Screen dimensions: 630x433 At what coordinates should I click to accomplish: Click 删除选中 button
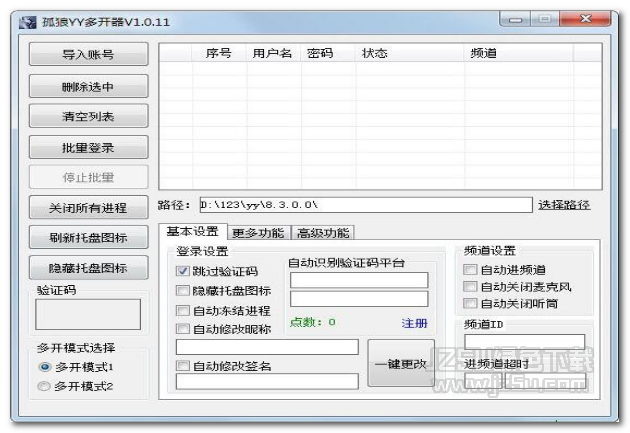(x=88, y=86)
